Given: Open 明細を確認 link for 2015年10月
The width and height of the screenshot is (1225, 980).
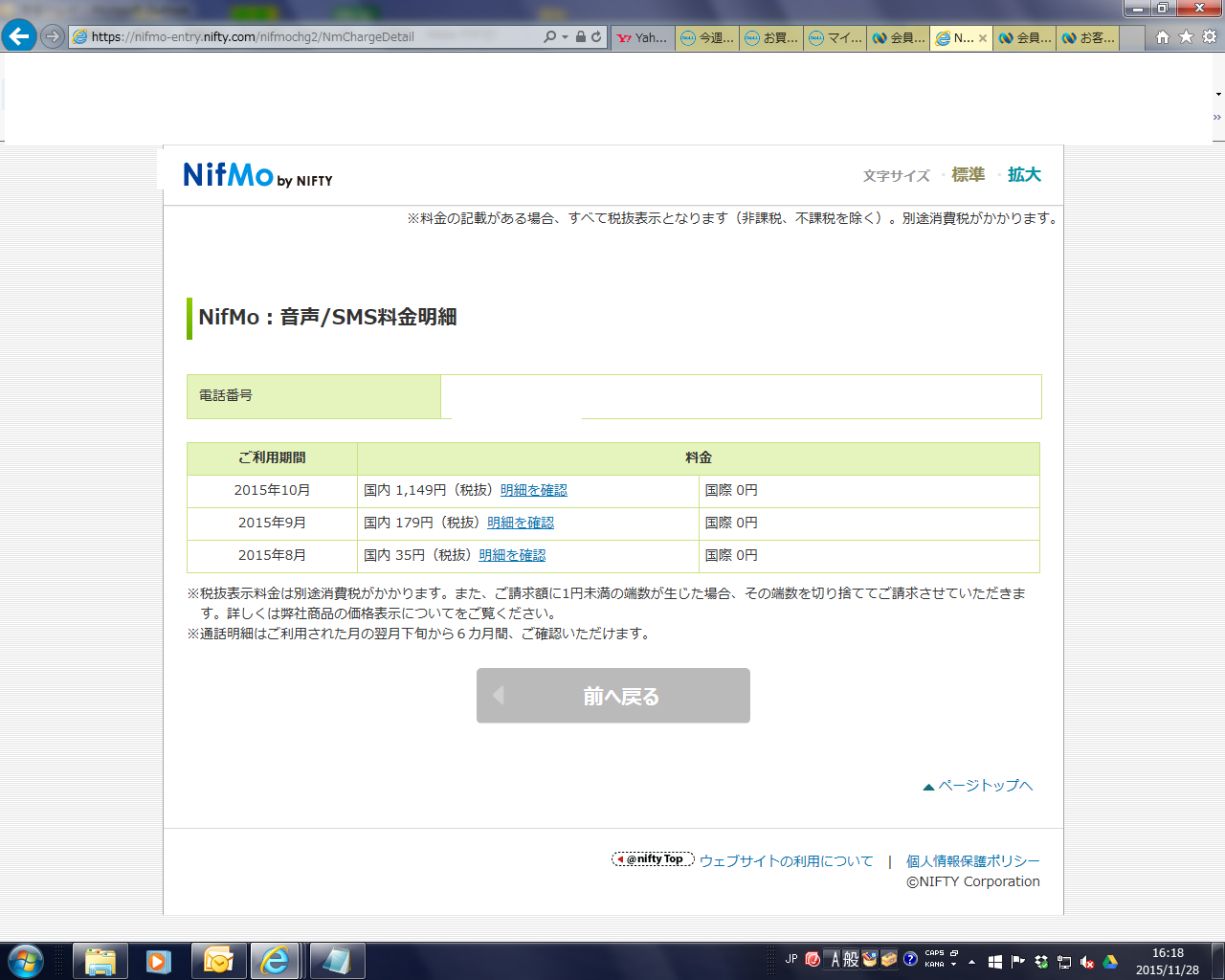Looking at the screenshot, I should pos(534,490).
